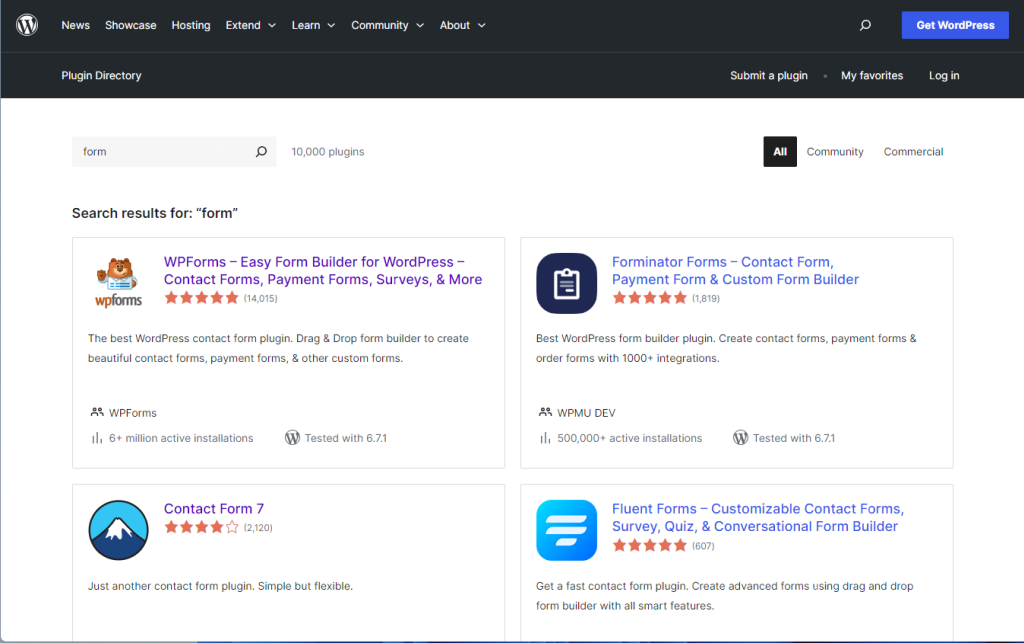Viewport: 1024px width, 643px height.
Task: Click the contributors icon beside WPMU DEV
Action: tap(542, 412)
